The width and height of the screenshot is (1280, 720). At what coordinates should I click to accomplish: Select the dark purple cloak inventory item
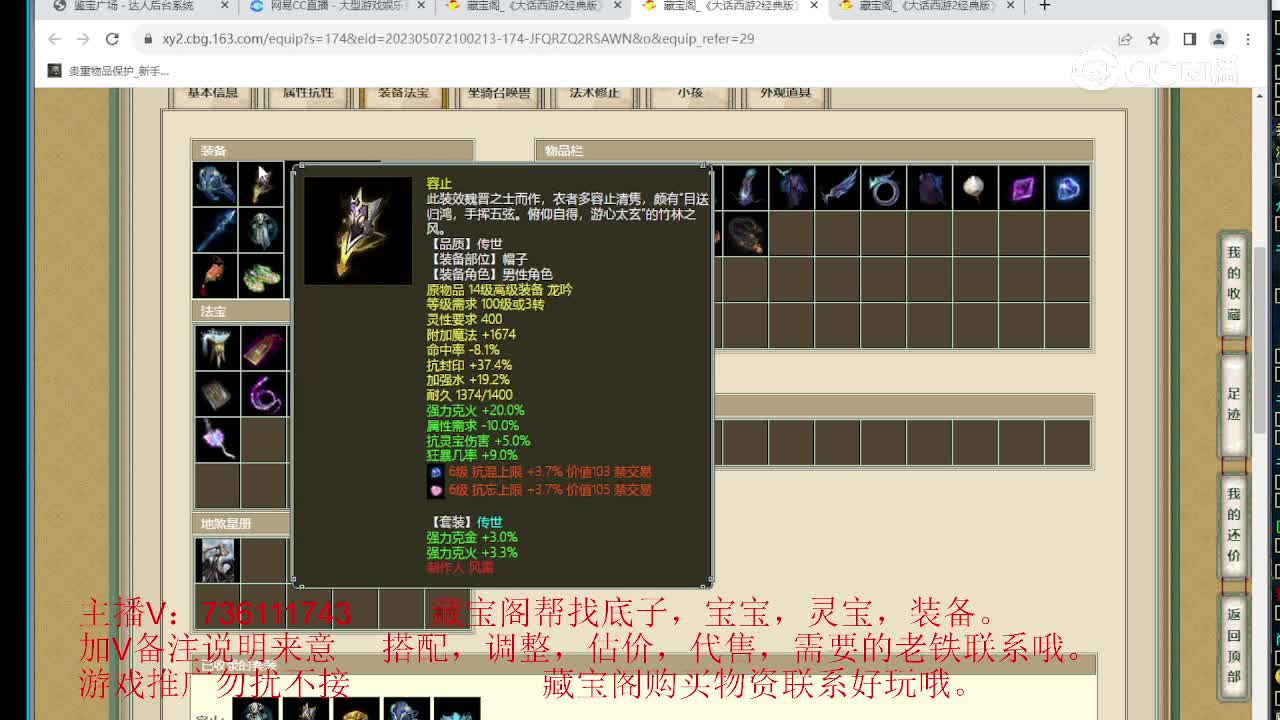[x=930, y=188]
